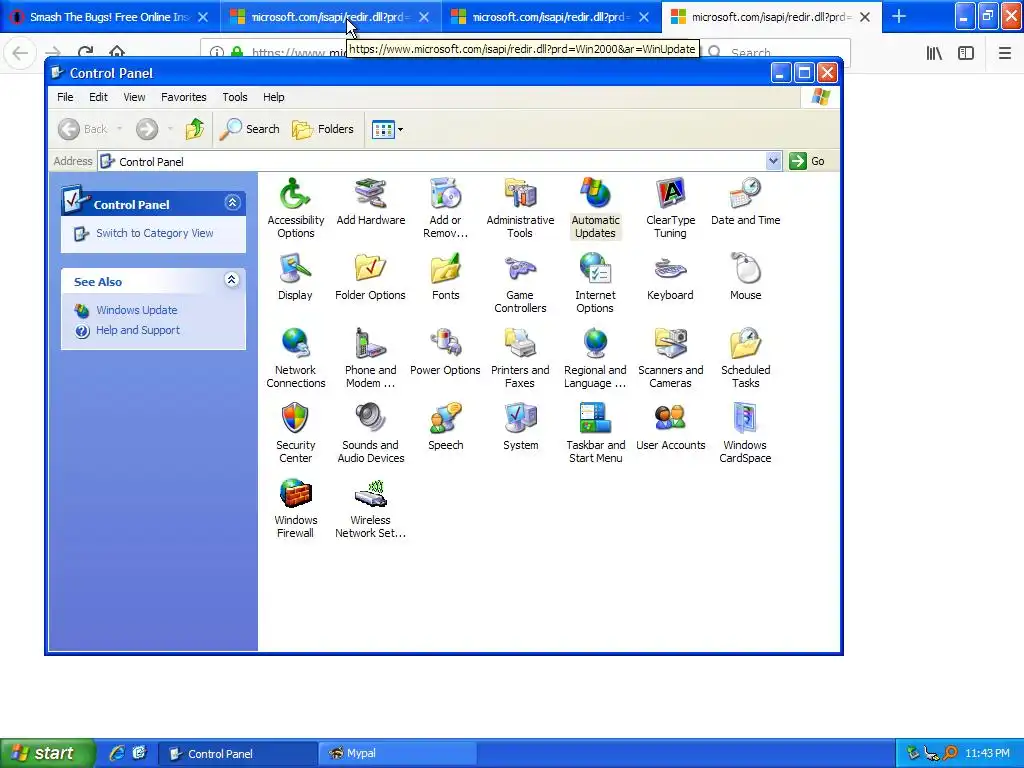Toggle the Folders toolbar button
This screenshot has height=768, width=1024.
pyautogui.click(x=323, y=129)
